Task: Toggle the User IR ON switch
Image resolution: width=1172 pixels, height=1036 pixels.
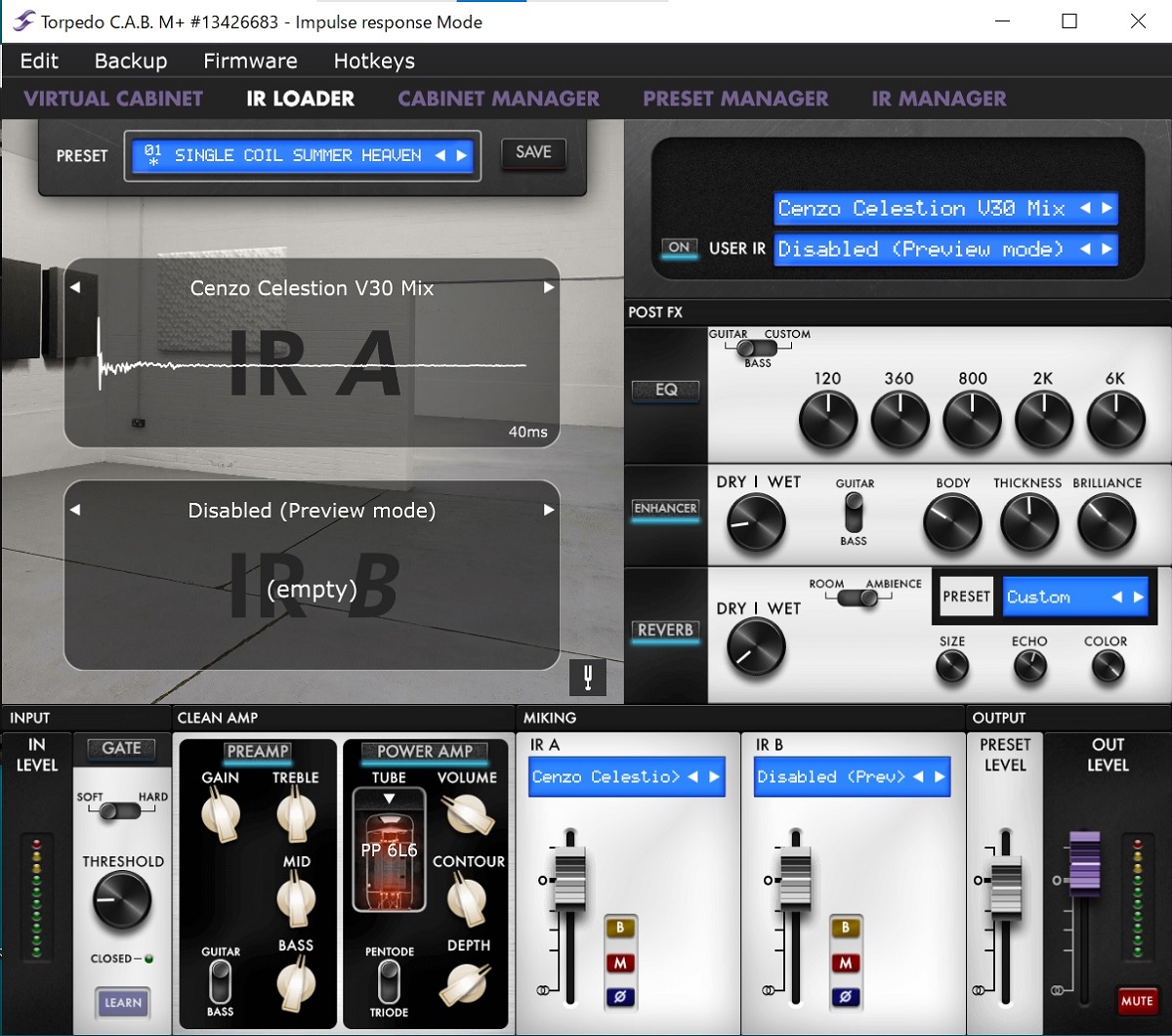Action: [679, 247]
